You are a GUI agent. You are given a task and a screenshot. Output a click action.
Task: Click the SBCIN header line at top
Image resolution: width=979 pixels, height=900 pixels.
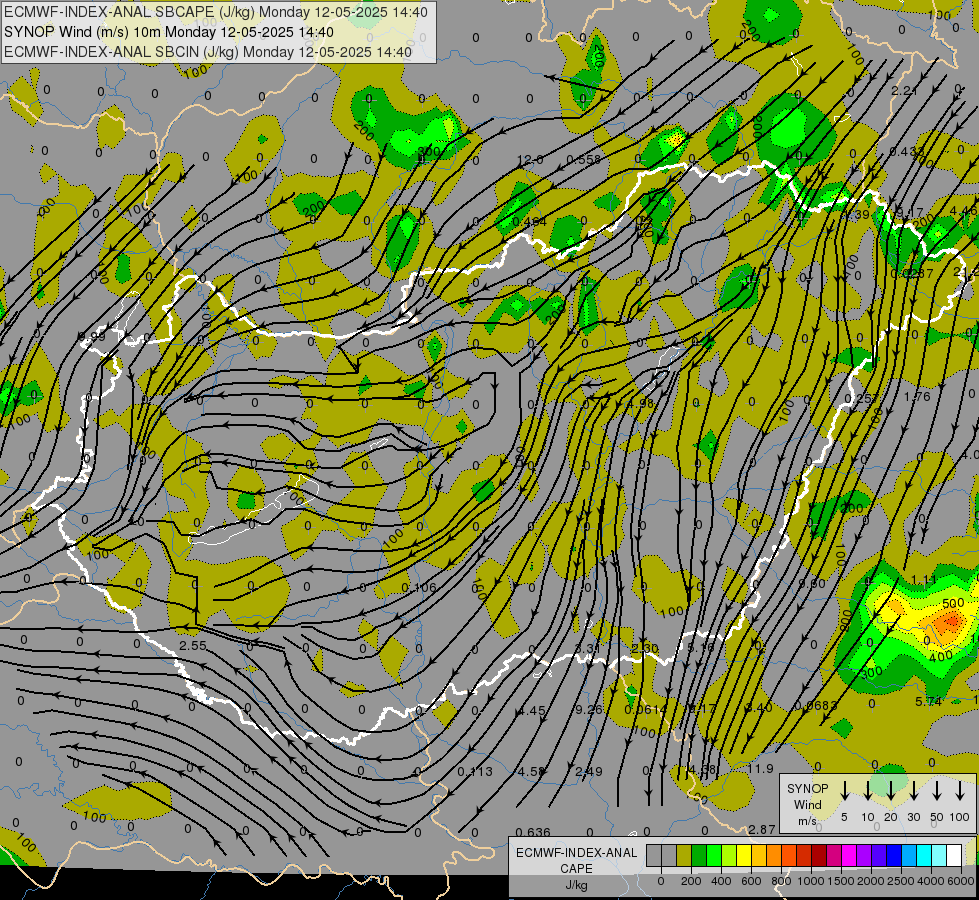click(208, 52)
